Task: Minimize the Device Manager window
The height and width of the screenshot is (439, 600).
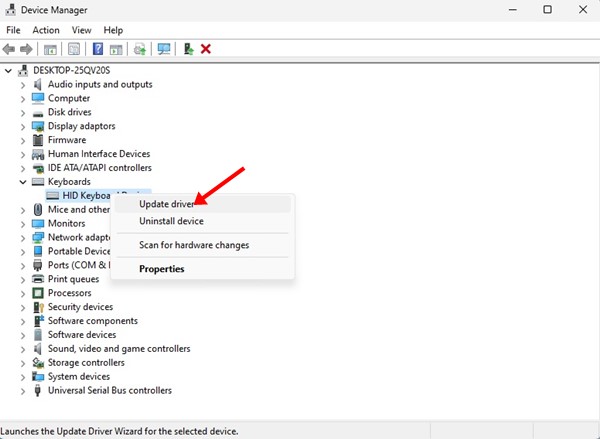Action: point(513,10)
